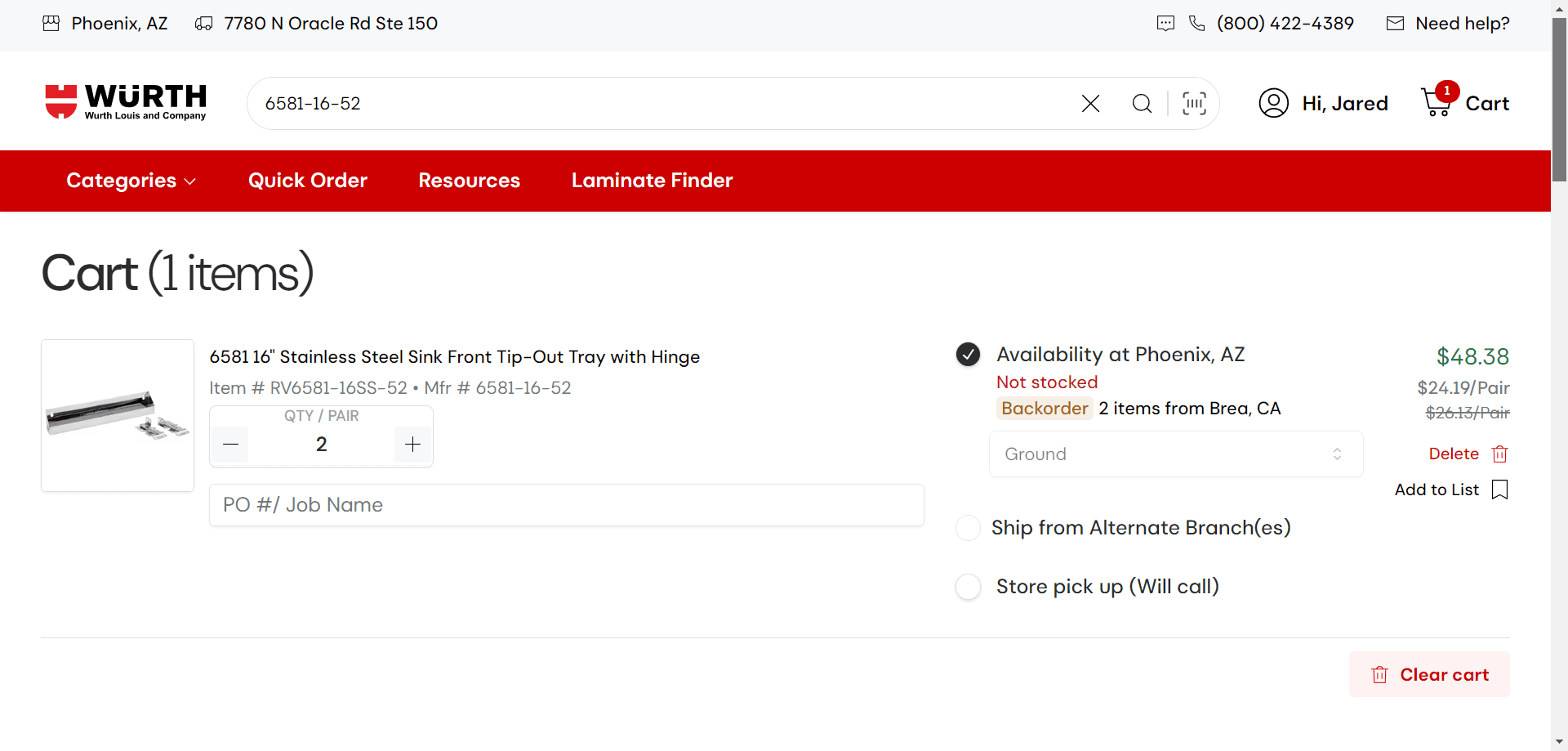Click the phone icon beside (800) 422-4389
Image resolution: width=1568 pixels, height=751 pixels.
[x=1196, y=24]
